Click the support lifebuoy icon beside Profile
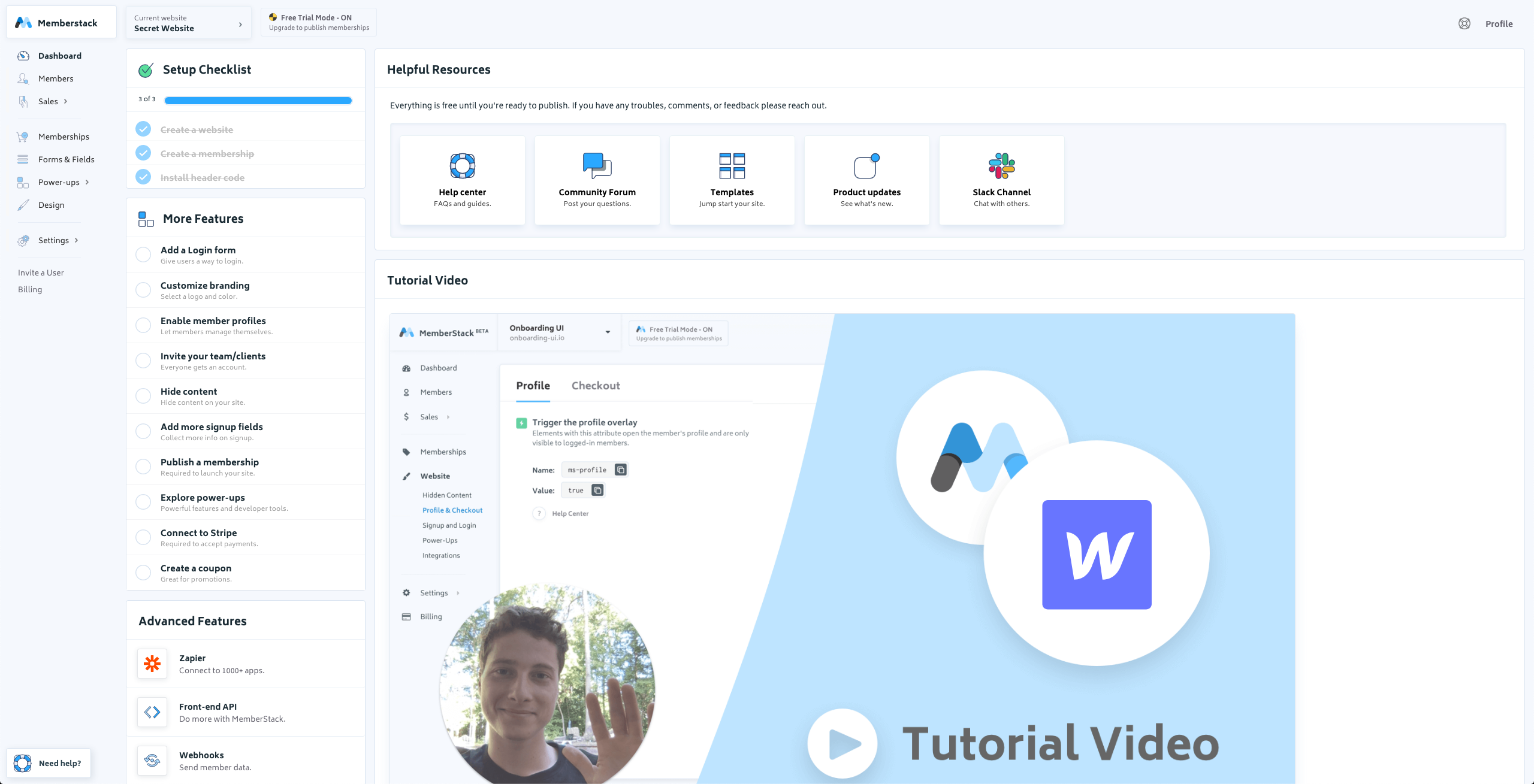 (x=1464, y=23)
